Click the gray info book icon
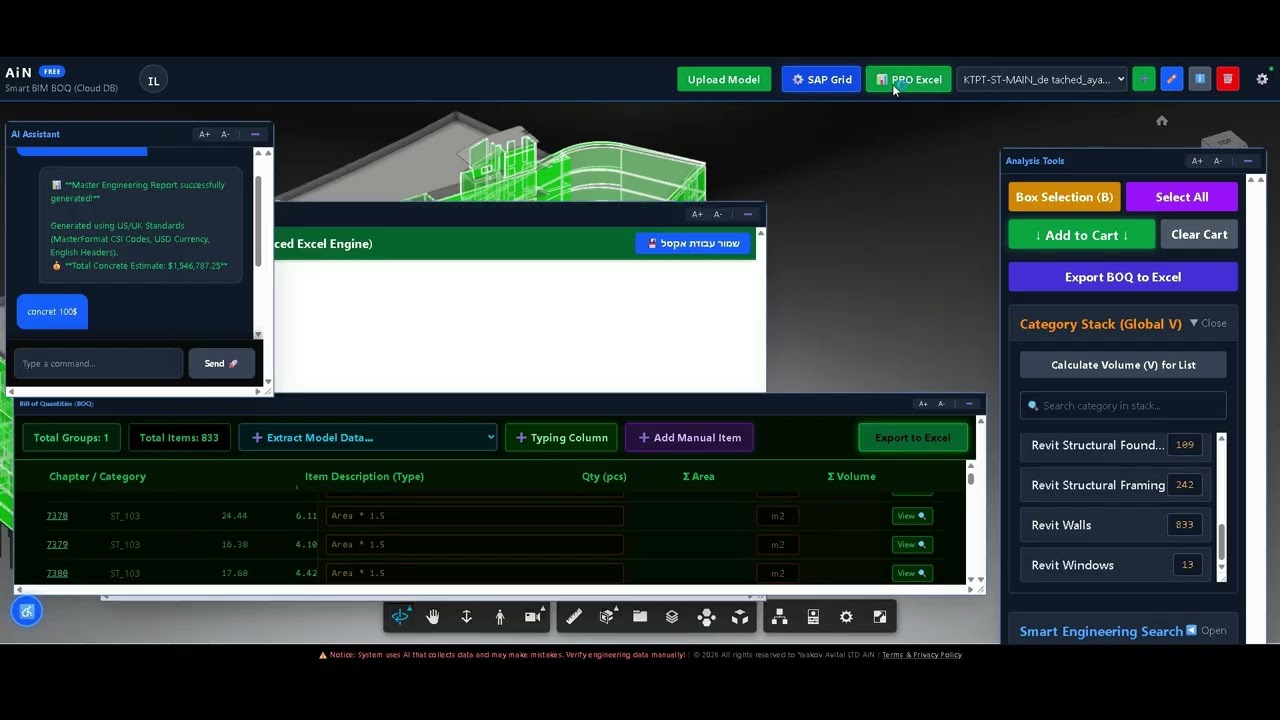The width and height of the screenshot is (1280, 720). [1200, 79]
